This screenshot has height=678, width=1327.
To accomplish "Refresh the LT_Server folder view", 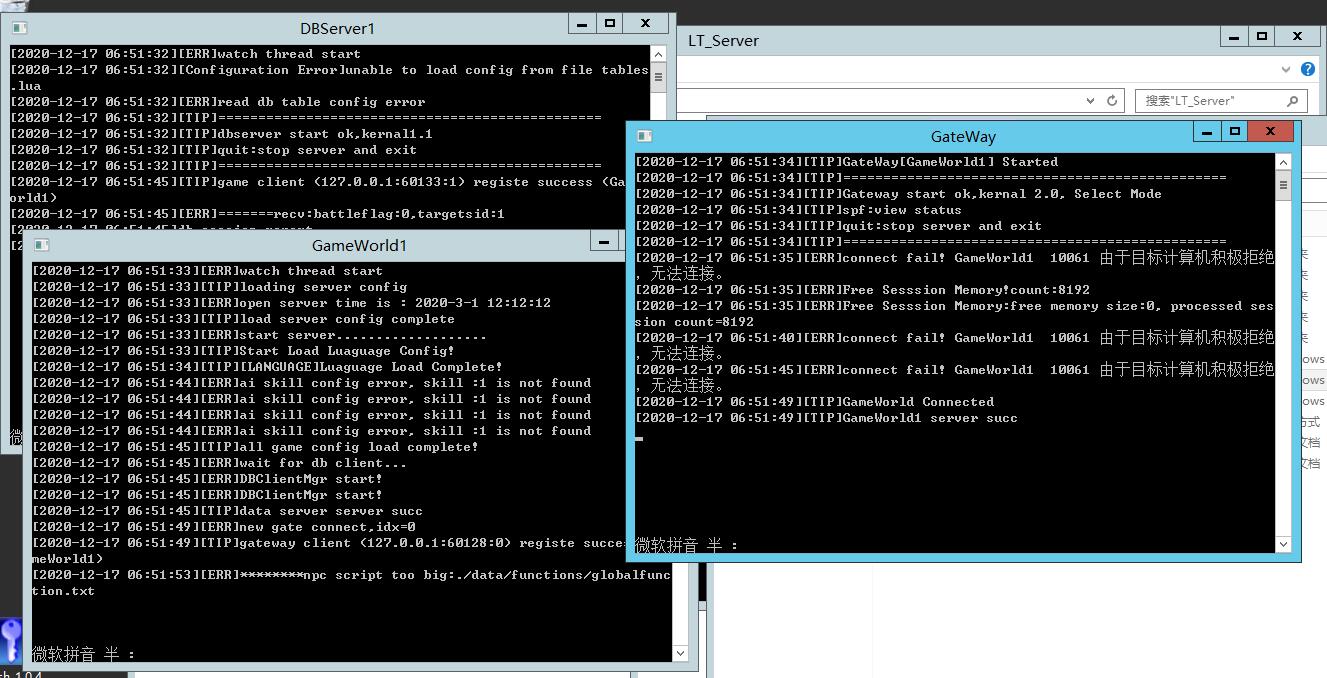I will (1111, 100).
